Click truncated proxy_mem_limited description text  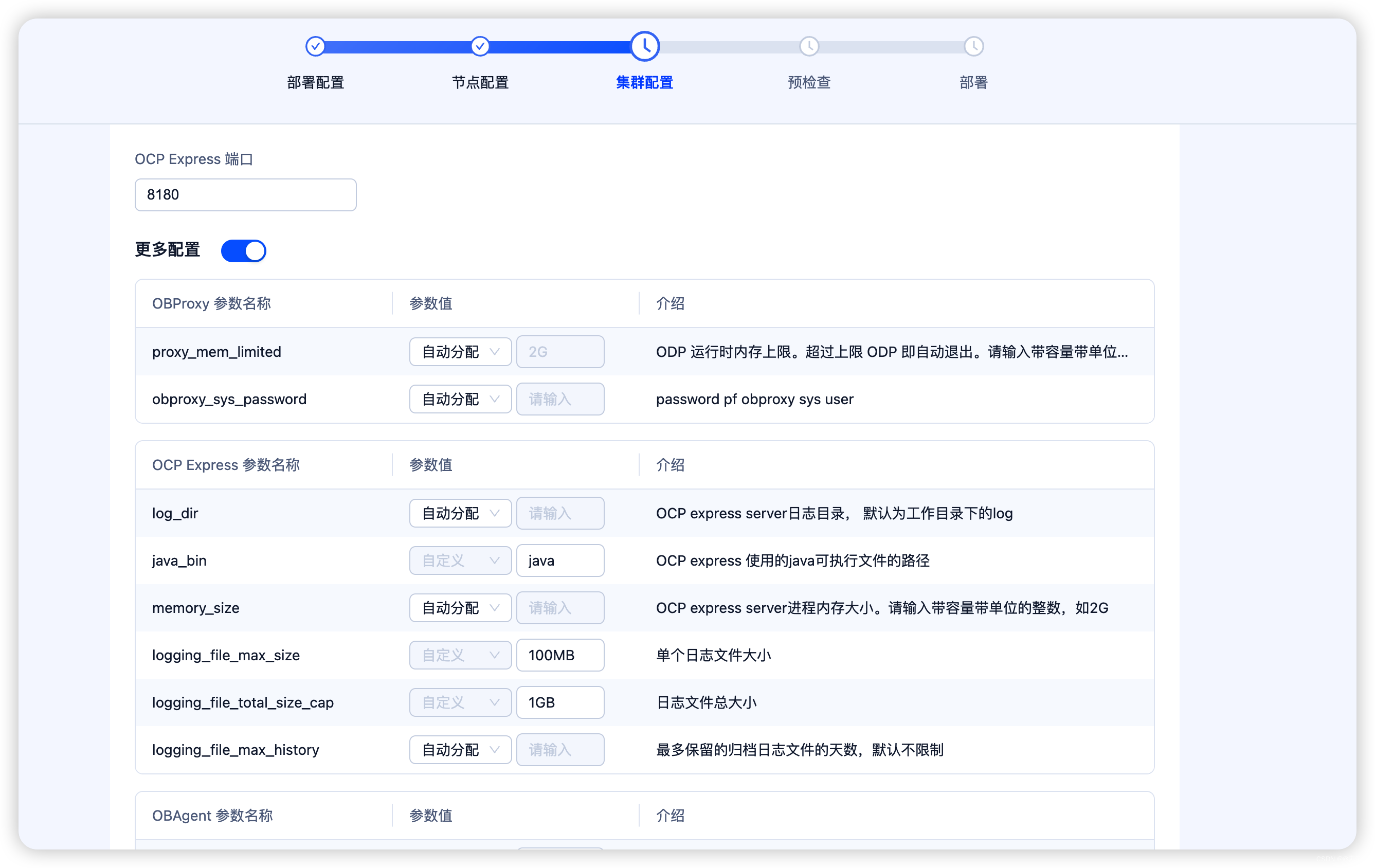[891, 352]
